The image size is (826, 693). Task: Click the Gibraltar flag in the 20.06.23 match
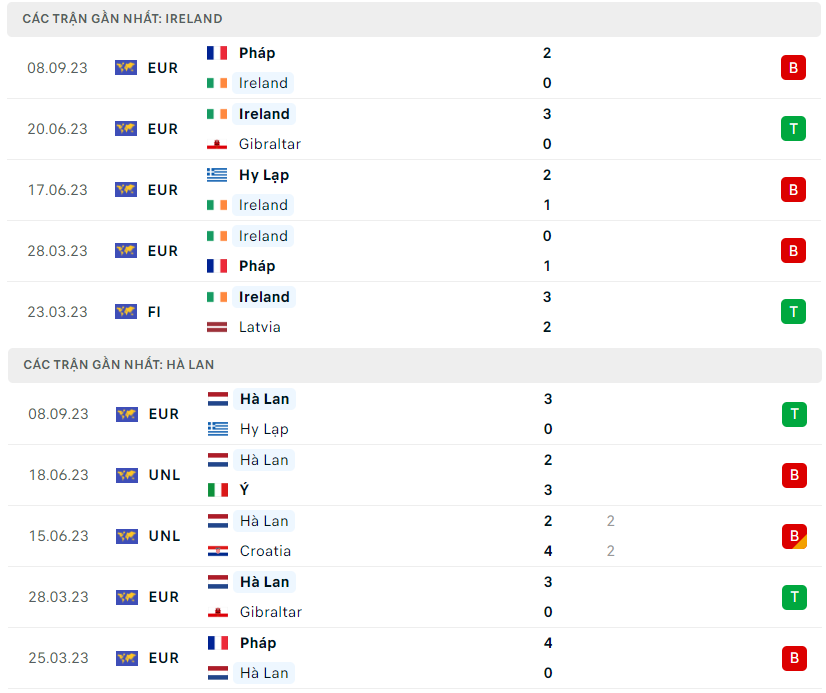[217, 144]
